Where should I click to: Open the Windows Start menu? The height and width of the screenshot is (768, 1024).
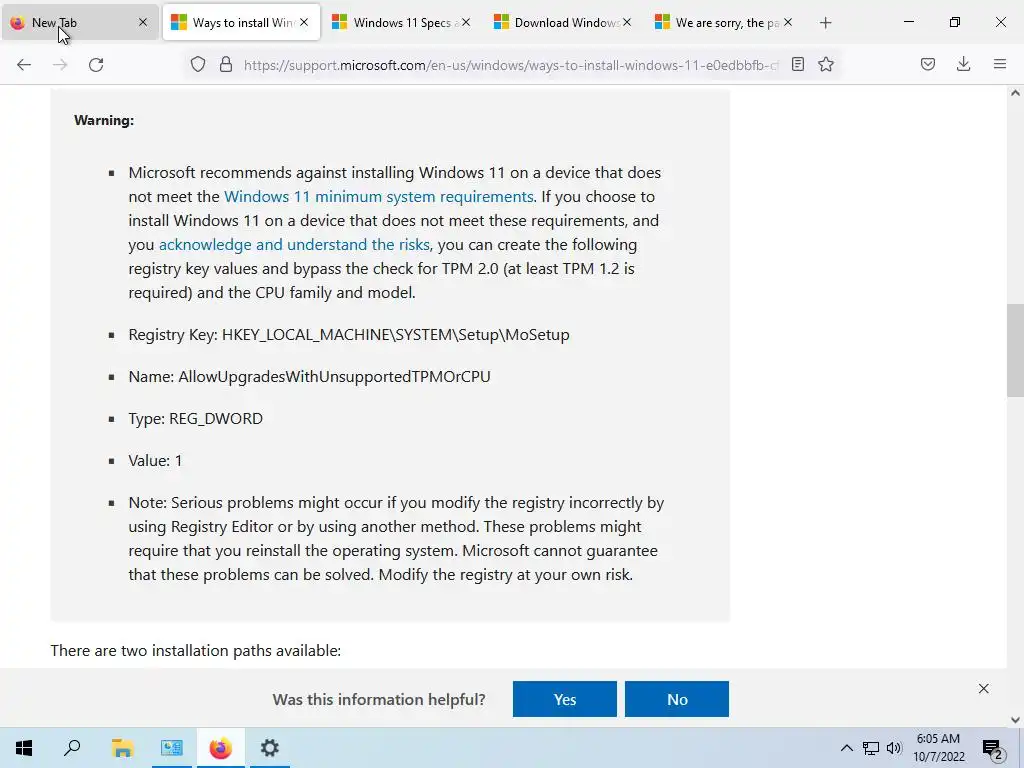coord(24,748)
